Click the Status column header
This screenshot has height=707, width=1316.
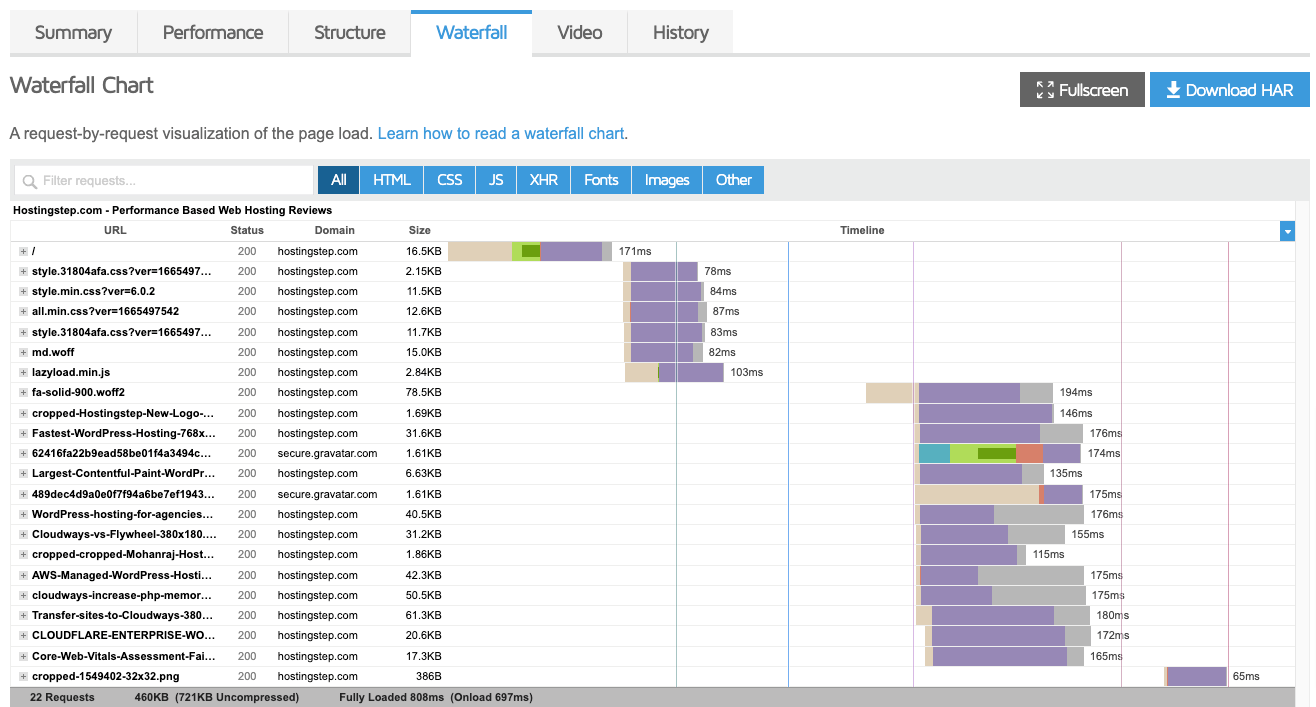pos(247,230)
